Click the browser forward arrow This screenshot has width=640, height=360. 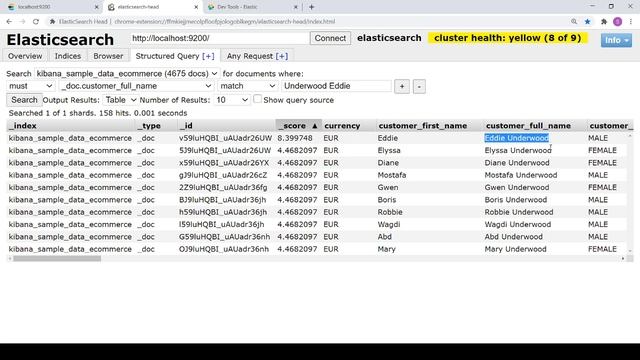pos(22,22)
